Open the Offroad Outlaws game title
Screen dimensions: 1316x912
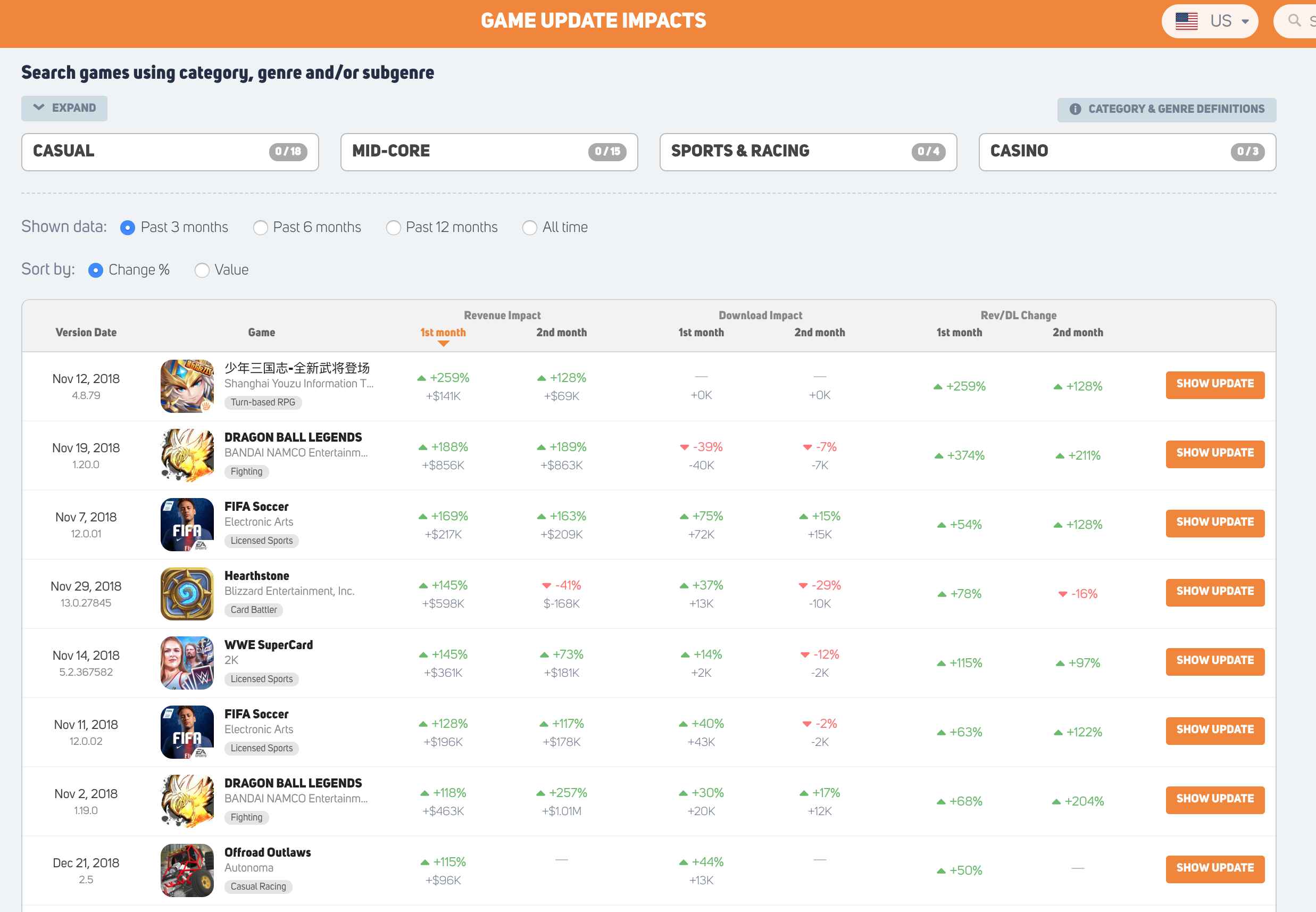pyautogui.click(x=268, y=852)
